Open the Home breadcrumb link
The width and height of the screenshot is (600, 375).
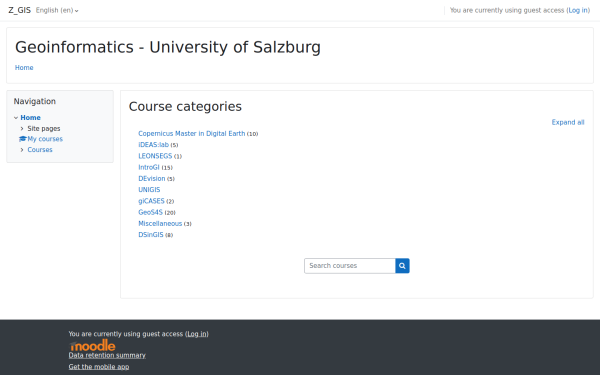tap(24, 68)
